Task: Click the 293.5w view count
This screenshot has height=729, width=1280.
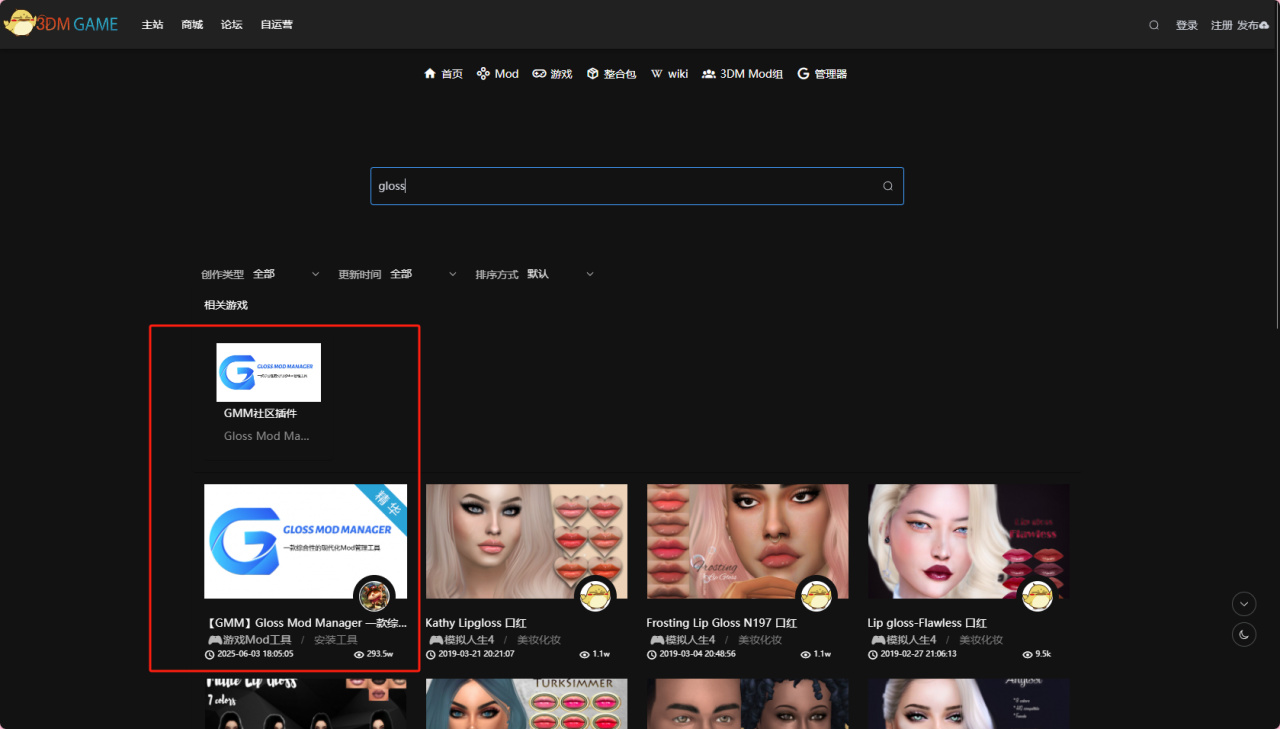Action: point(374,654)
